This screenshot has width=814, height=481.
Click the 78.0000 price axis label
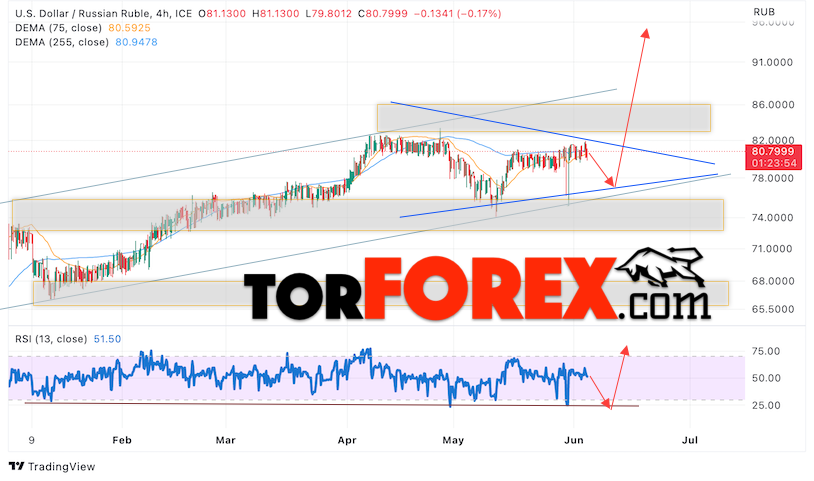point(773,178)
